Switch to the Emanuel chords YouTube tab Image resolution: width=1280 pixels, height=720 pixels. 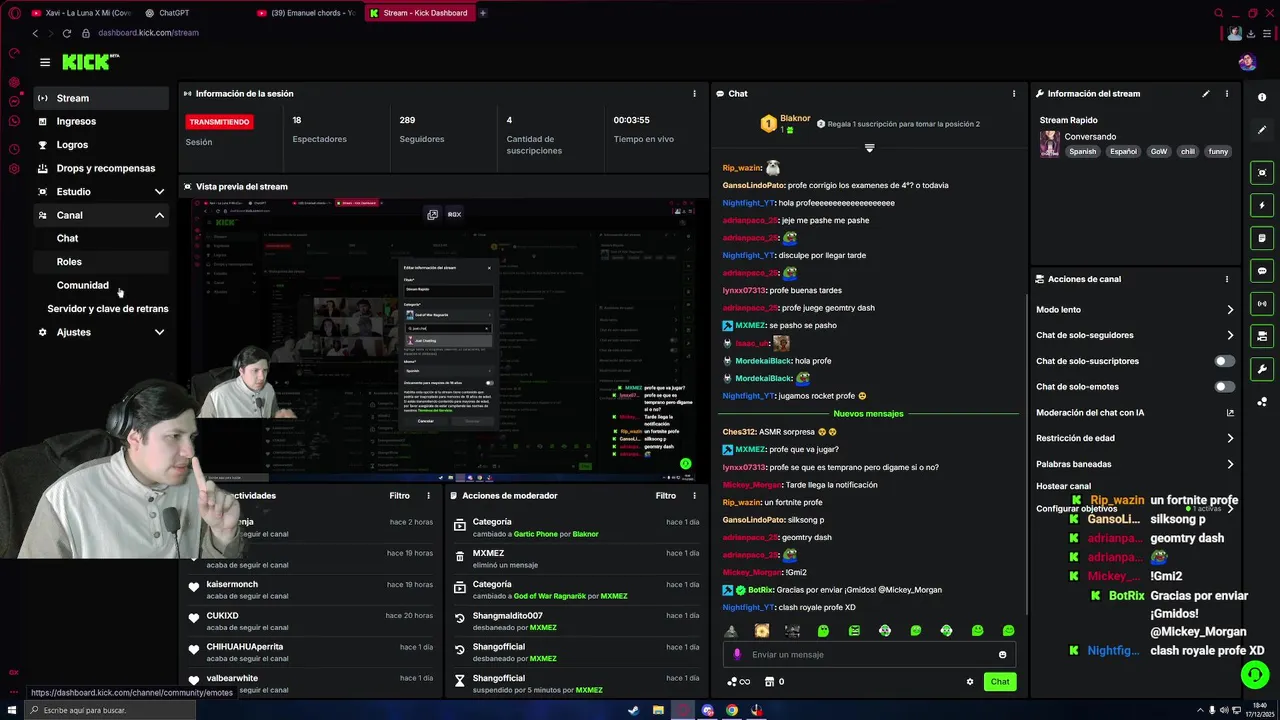[x=305, y=13]
